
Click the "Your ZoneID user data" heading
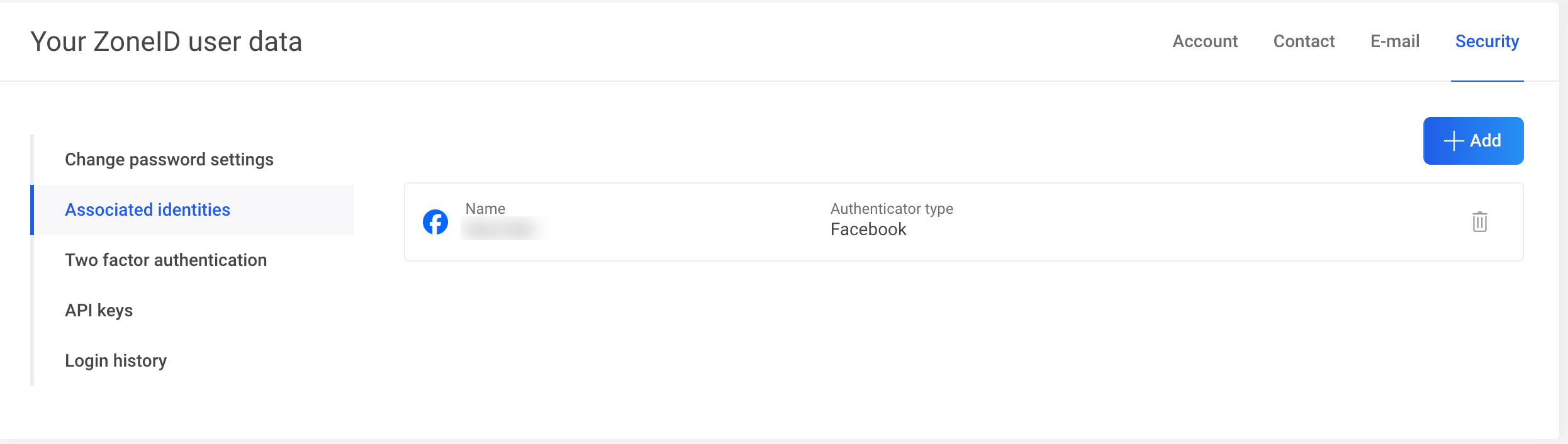point(166,42)
